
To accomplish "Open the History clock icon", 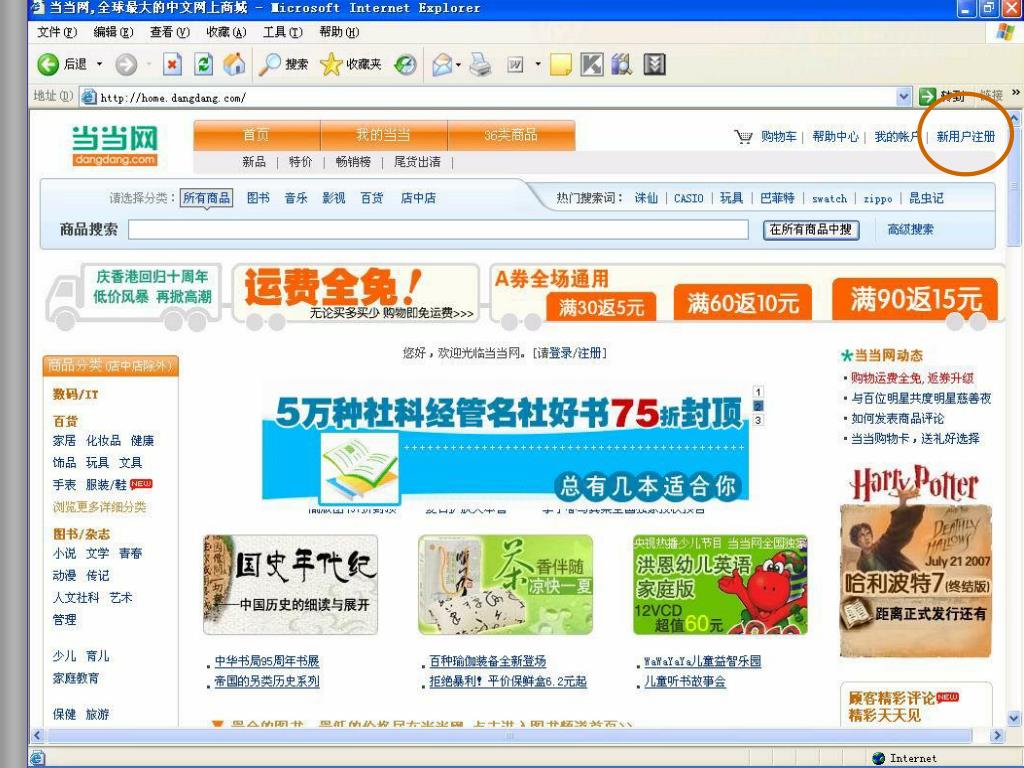I will pos(405,64).
